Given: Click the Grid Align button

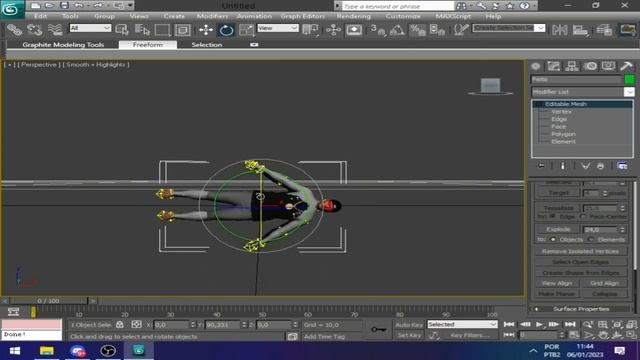Looking at the screenshot, I should coord(604,283).
